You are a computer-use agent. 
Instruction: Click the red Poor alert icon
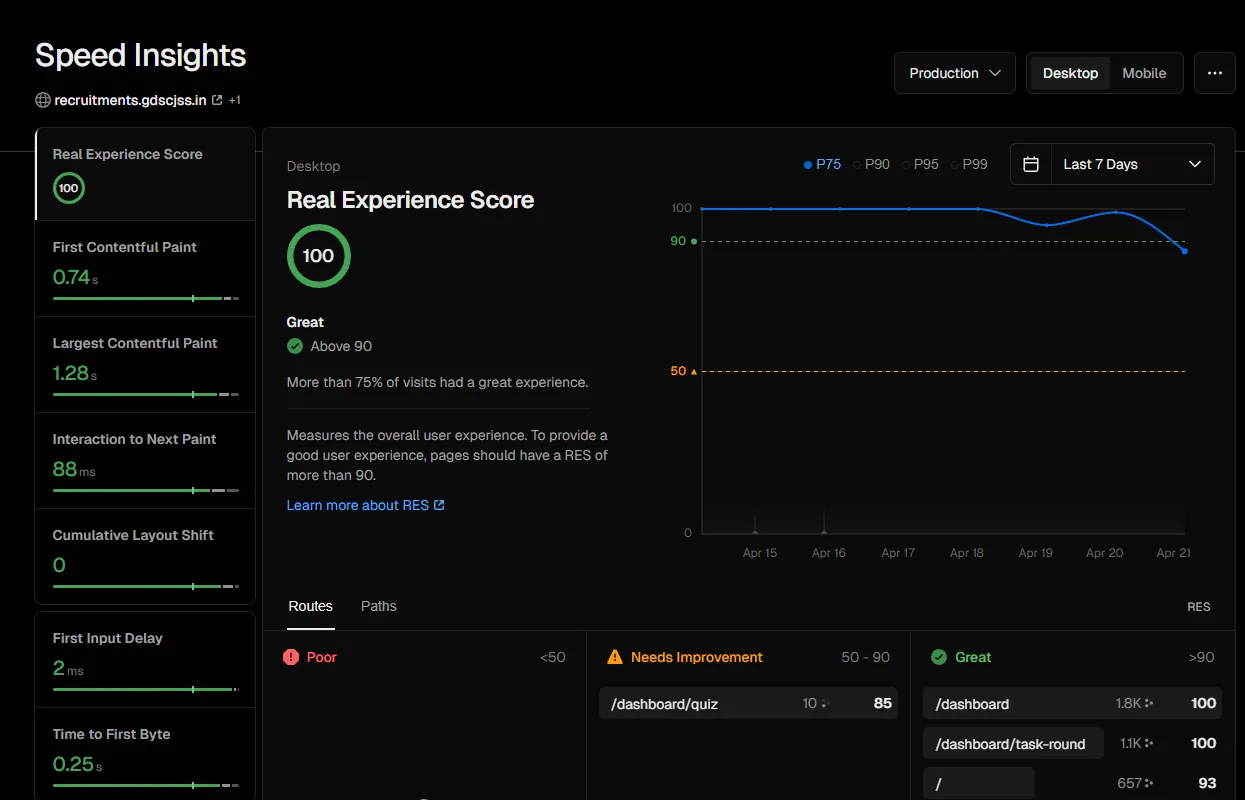291,657
